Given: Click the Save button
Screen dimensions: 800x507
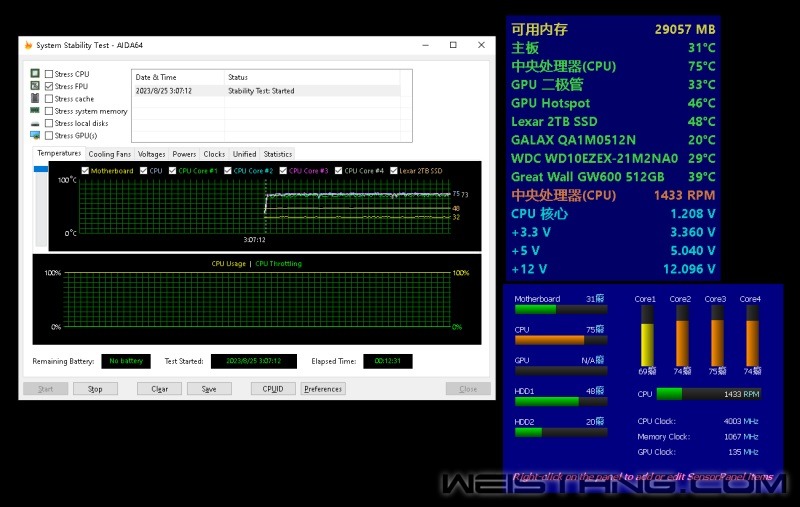Looking at the screenshot, I should pos(209,389).
